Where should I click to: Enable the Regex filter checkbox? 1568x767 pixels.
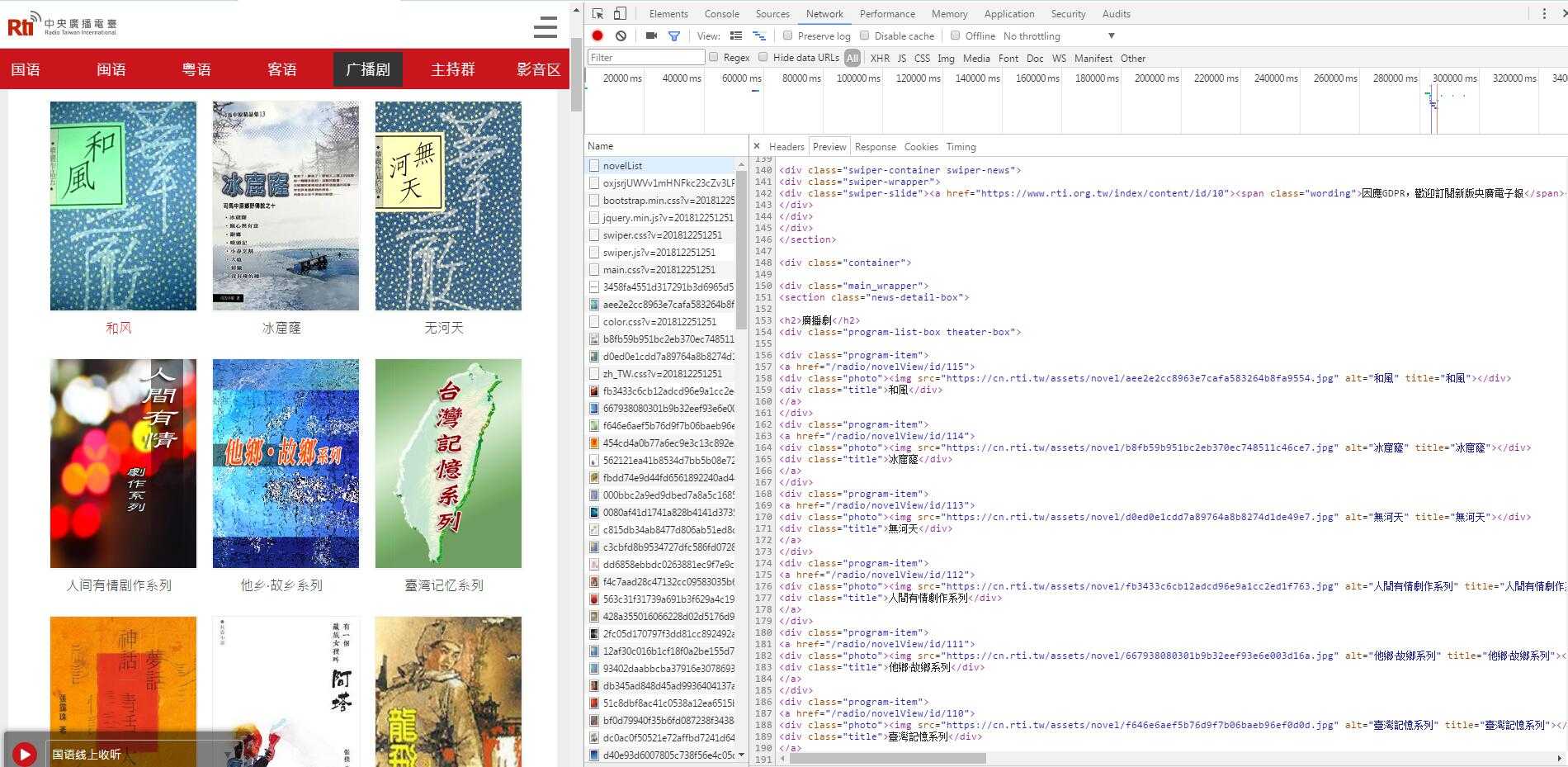click(714, 57)
